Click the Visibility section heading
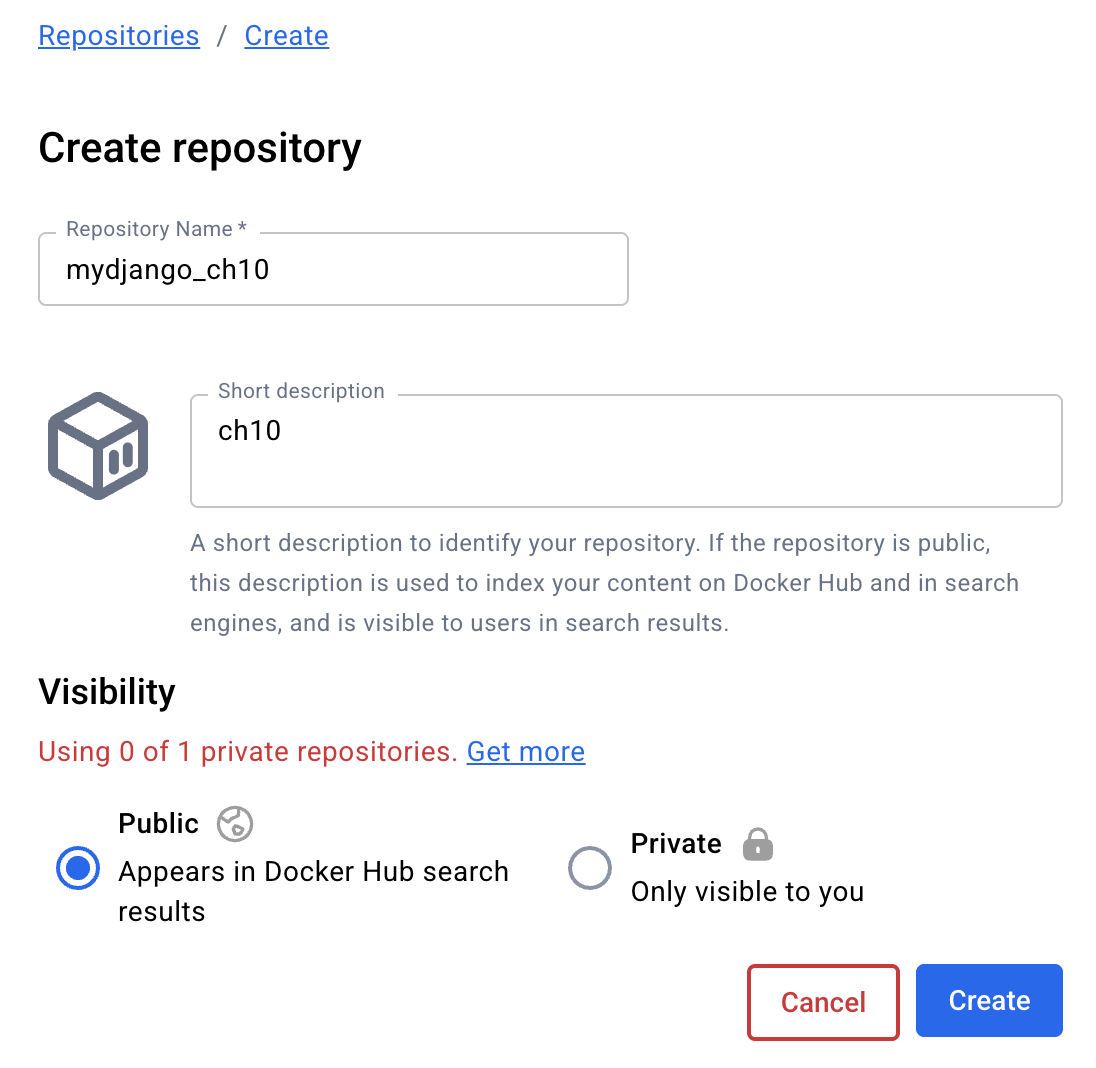The height and width of the screenshot is (1068, 1096). coord(107,692)
